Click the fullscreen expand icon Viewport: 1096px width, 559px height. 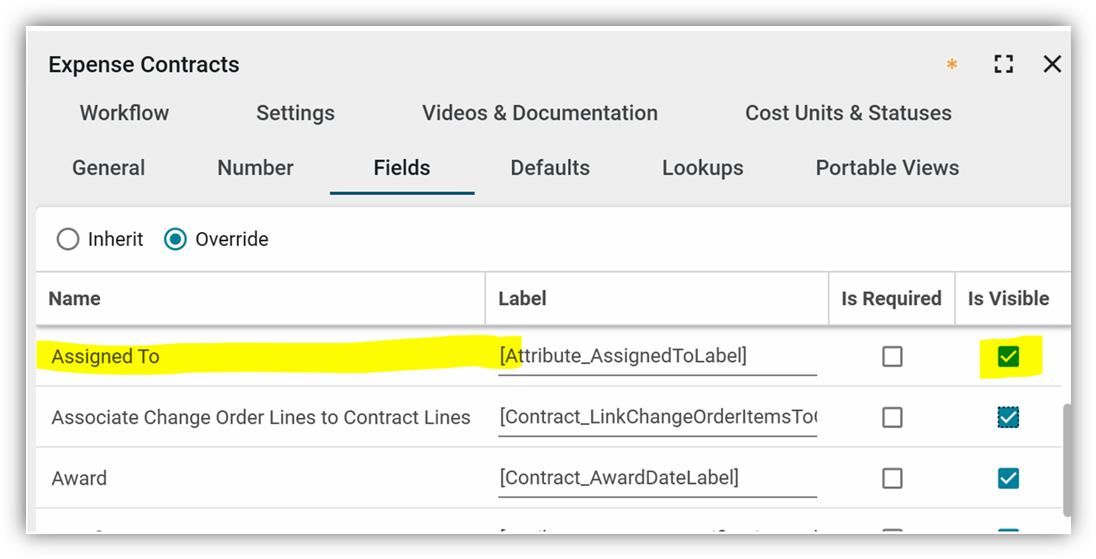tap(1004, 65)
